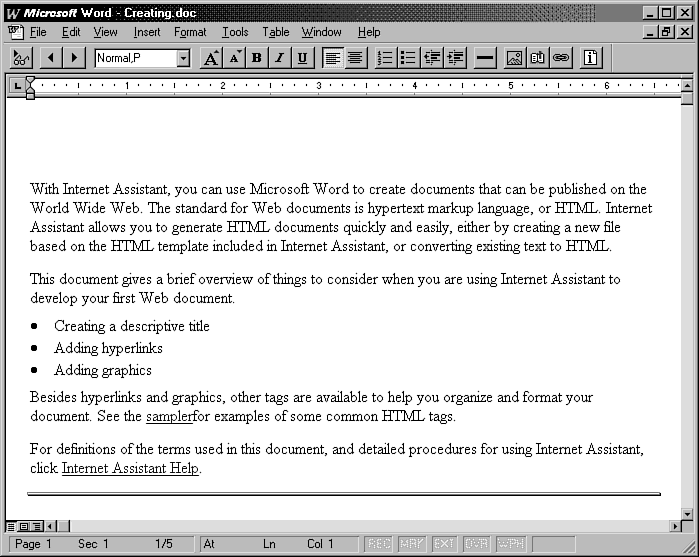Open the Tools menu
The height and width of the screenshot is (557, 699).
pos(235,32)
